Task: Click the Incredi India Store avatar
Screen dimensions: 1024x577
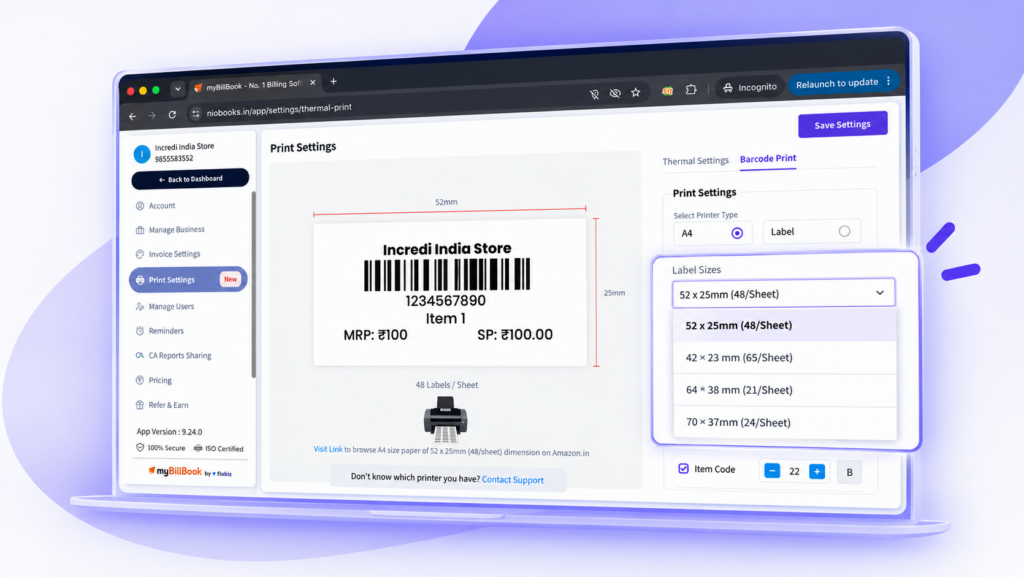Action: [142, 154]
